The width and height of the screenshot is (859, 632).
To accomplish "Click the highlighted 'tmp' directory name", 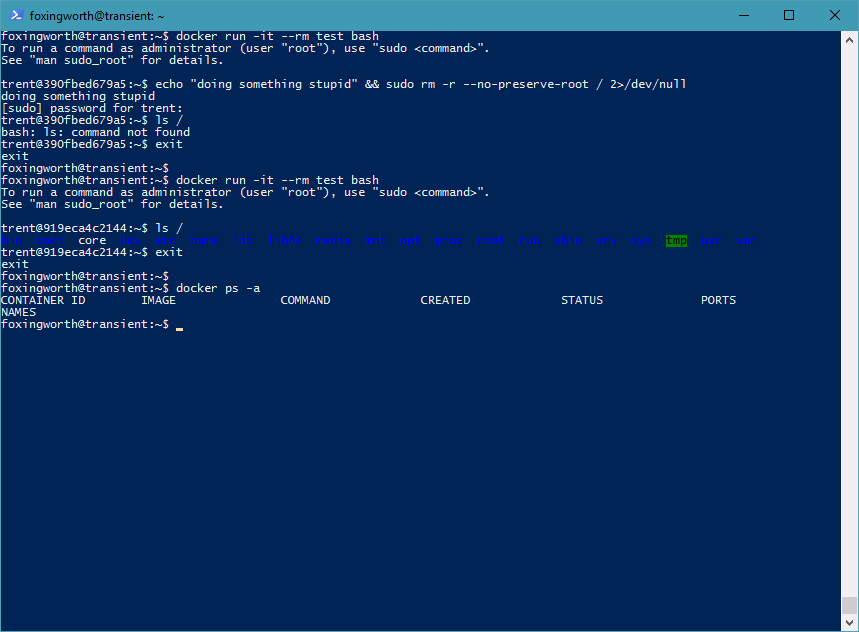I will coord(676,240).
